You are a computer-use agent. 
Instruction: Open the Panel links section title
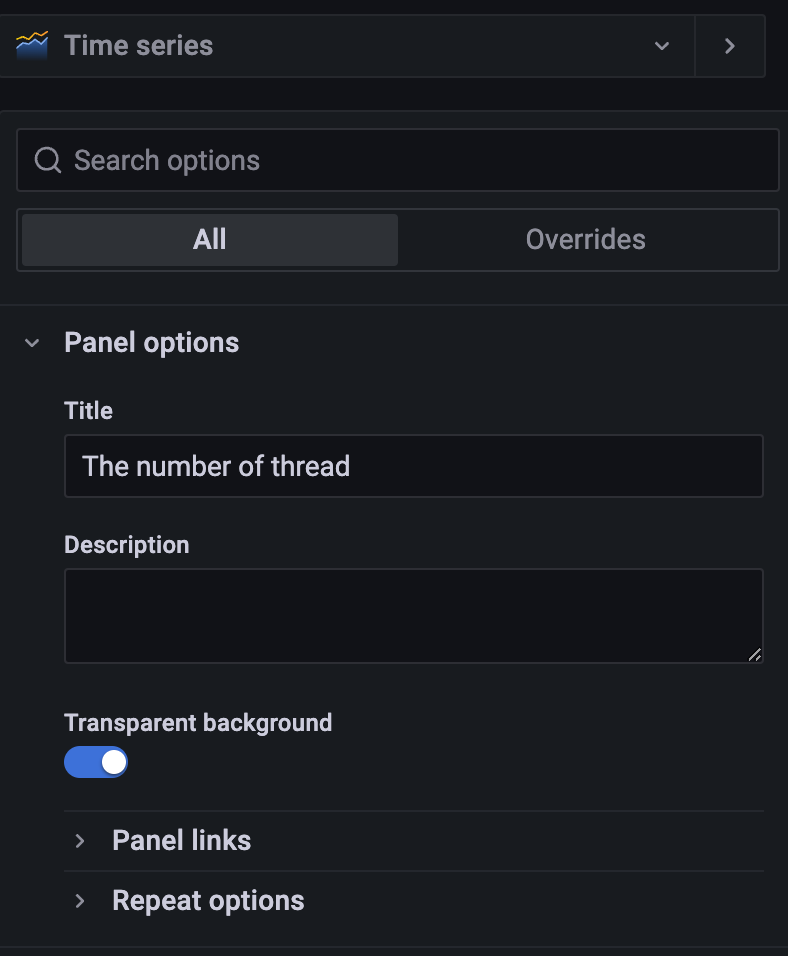pos(182,841)
